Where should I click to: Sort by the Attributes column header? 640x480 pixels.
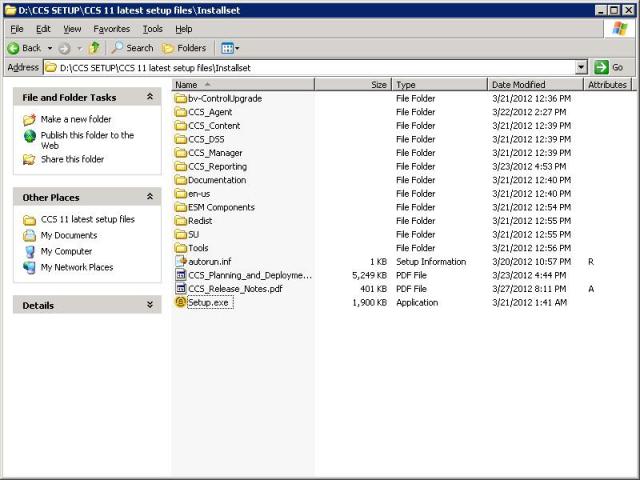point(607,84)
